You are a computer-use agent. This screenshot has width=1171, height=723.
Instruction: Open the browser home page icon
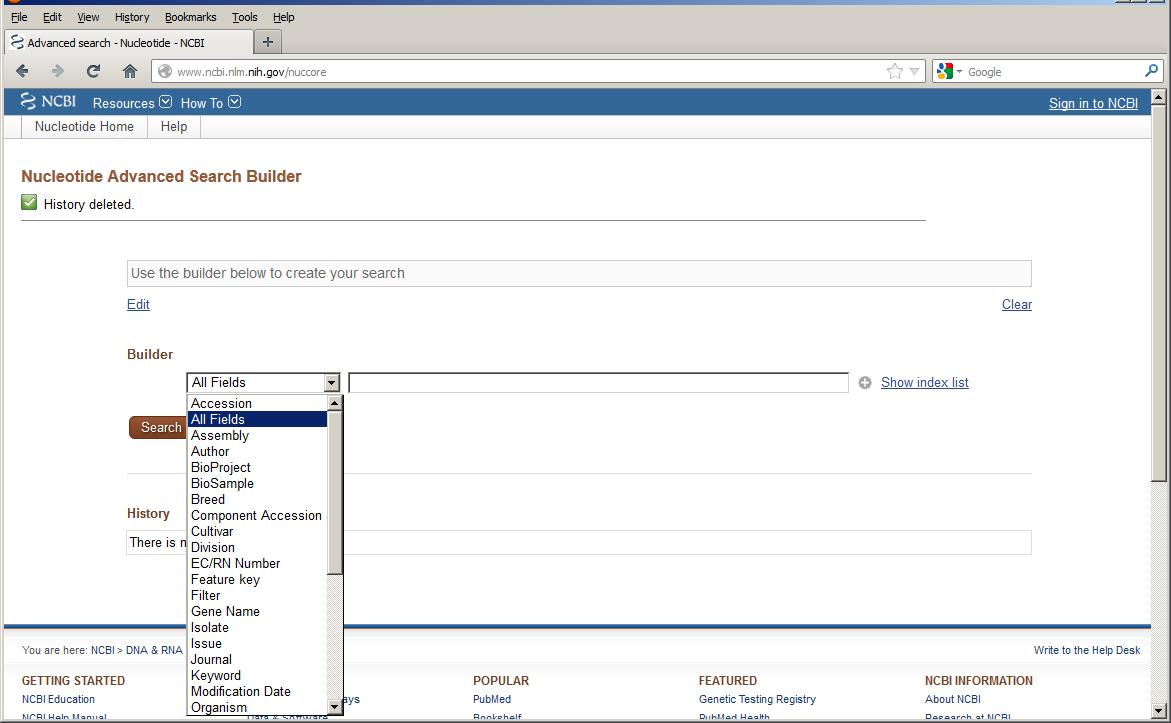130,71
